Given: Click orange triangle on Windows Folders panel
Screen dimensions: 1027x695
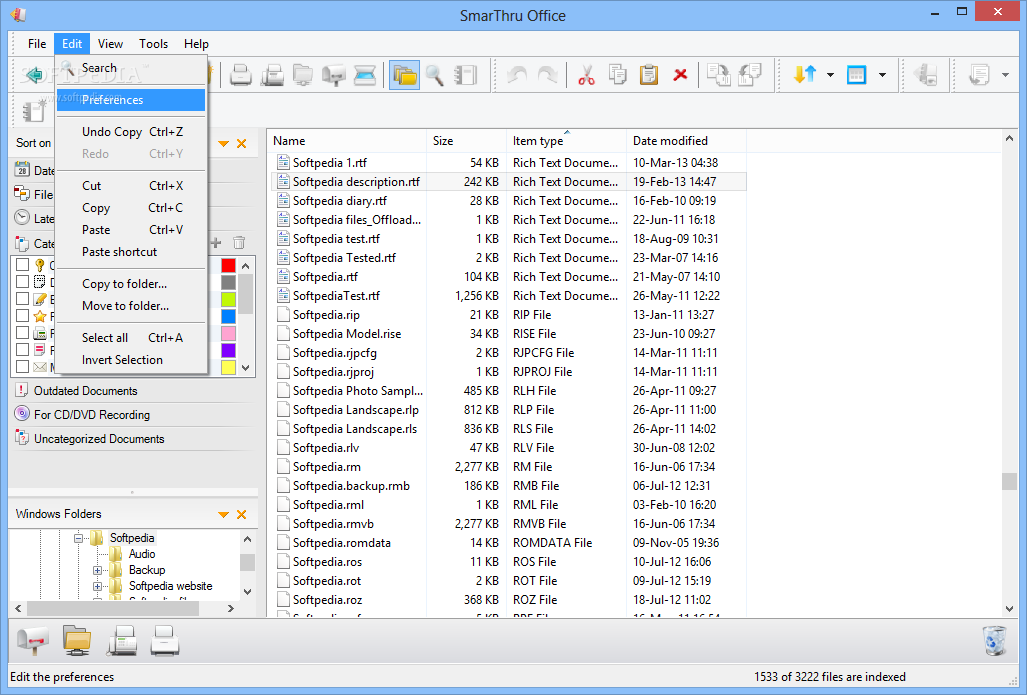Looking at the screenshot, I should pyautogui.click(x=223, y=515).
